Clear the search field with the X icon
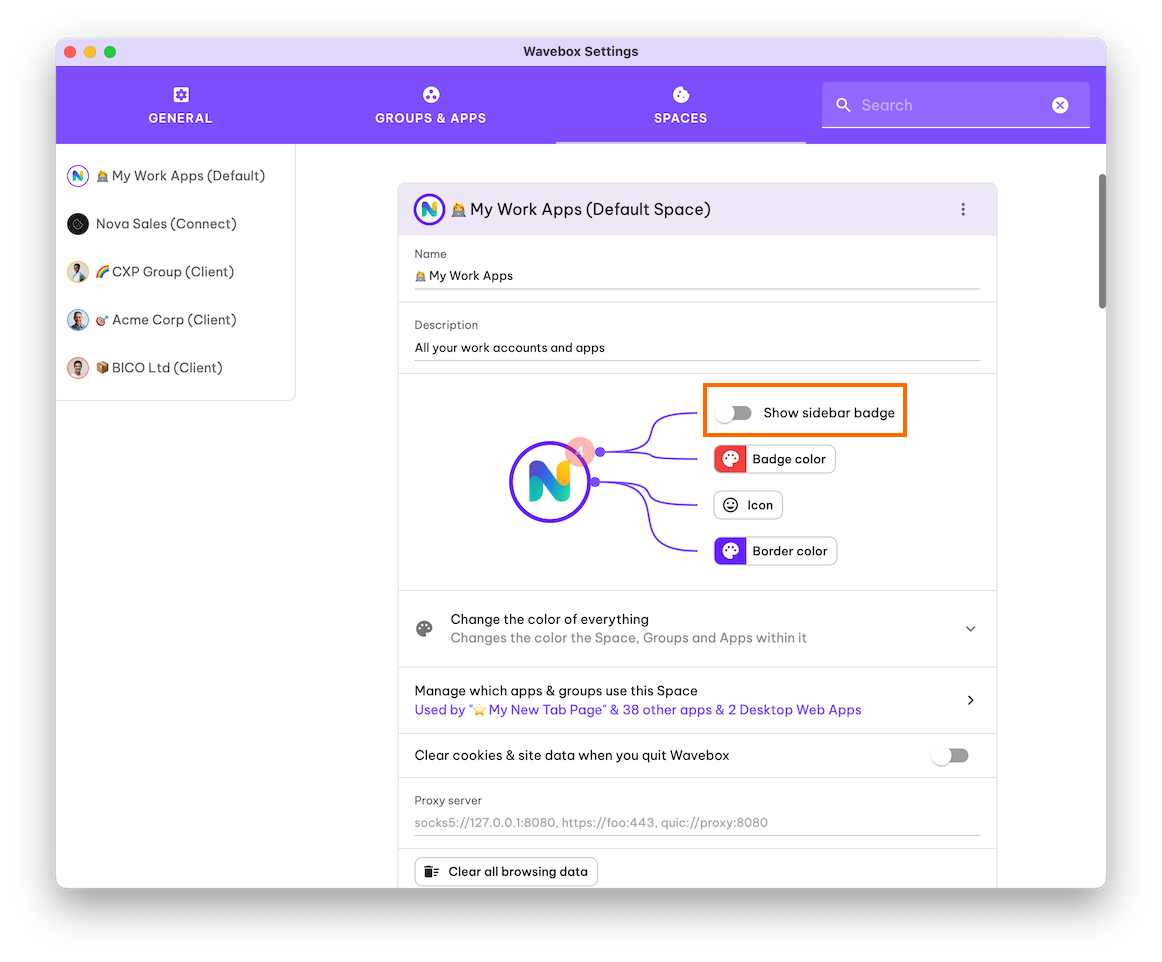Screen dimensions: 1162x962 tap(1060, 105)
